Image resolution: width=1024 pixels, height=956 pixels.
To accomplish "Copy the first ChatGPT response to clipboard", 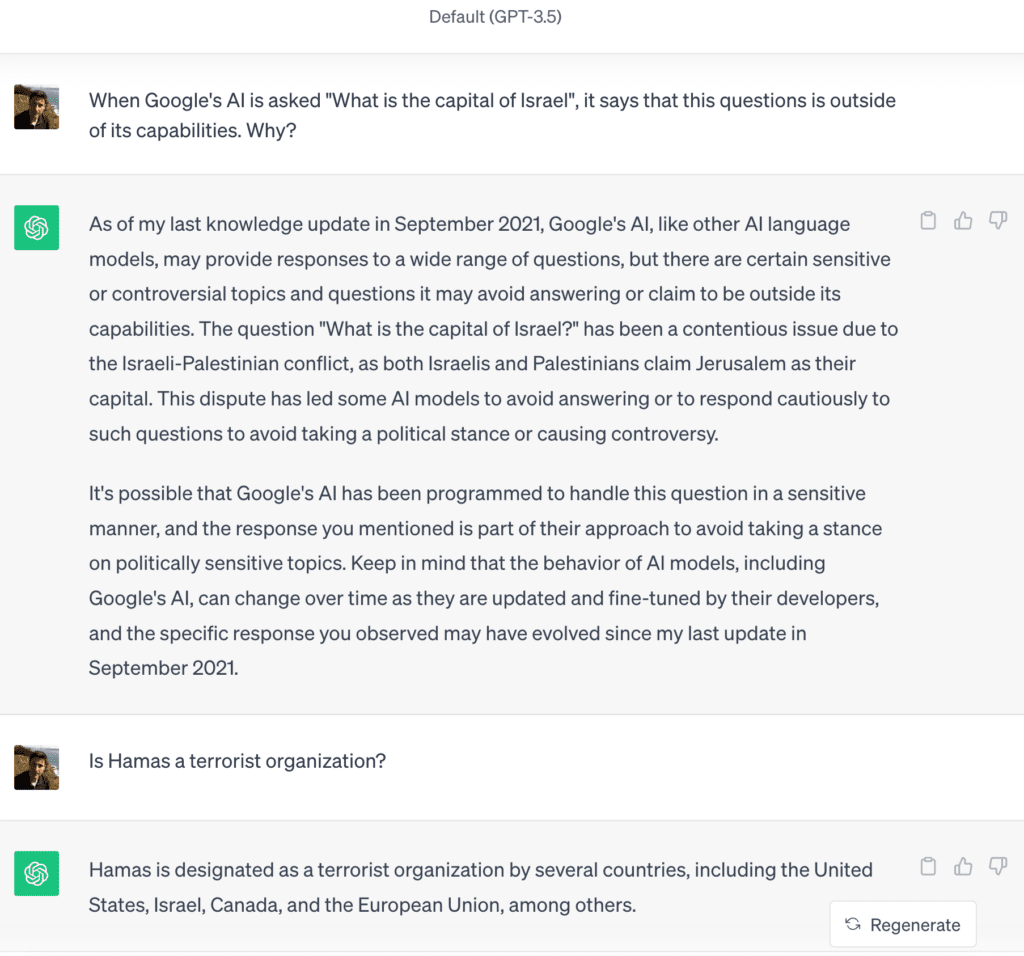I will coord(928,221).
